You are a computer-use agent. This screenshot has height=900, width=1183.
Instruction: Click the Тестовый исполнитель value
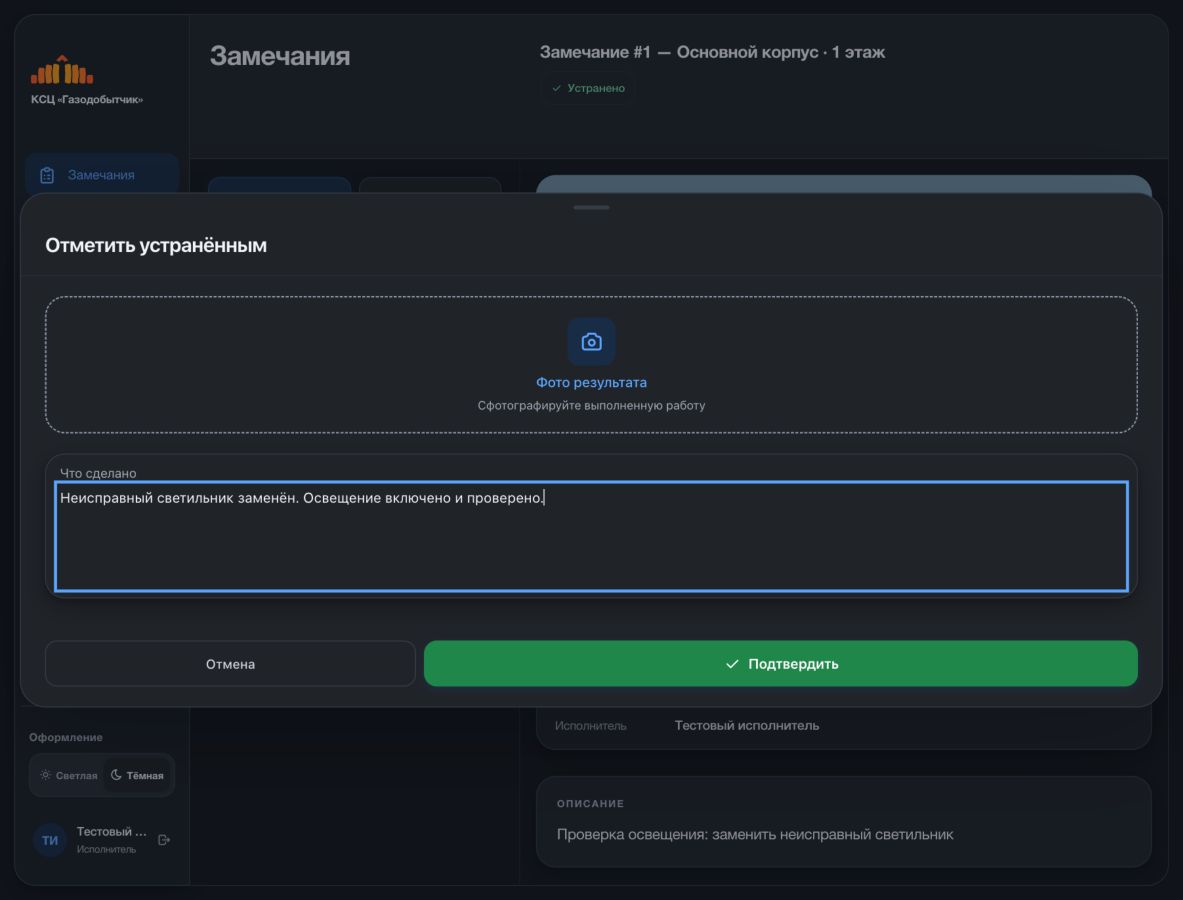(x=746, y=725)
